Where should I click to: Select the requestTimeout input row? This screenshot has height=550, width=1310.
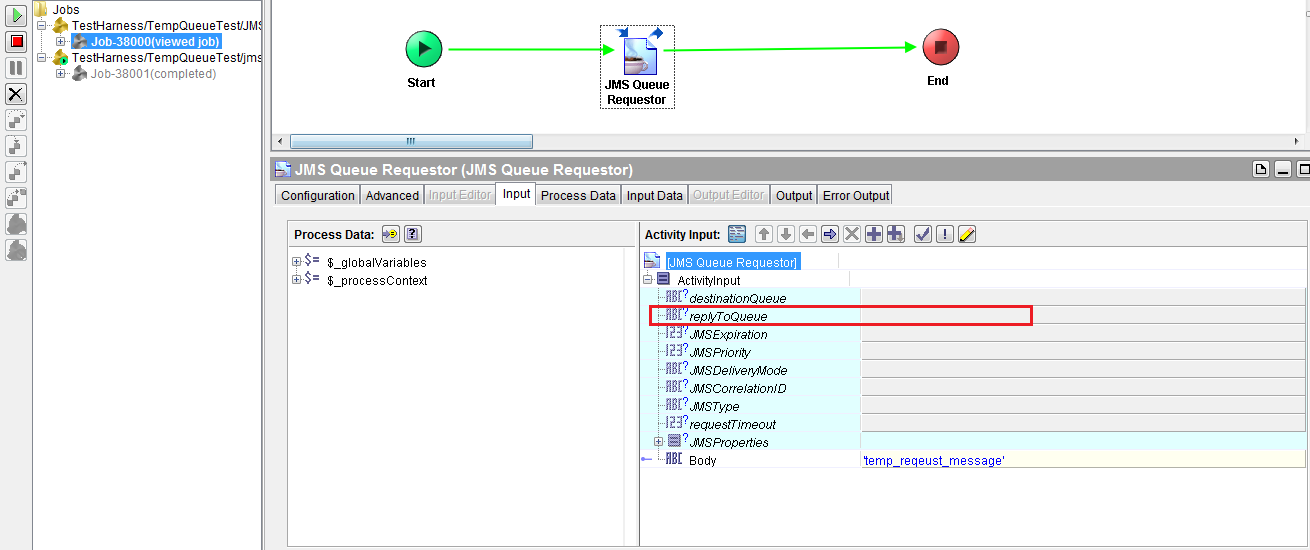pyautogui.click(x=732, y=424)
